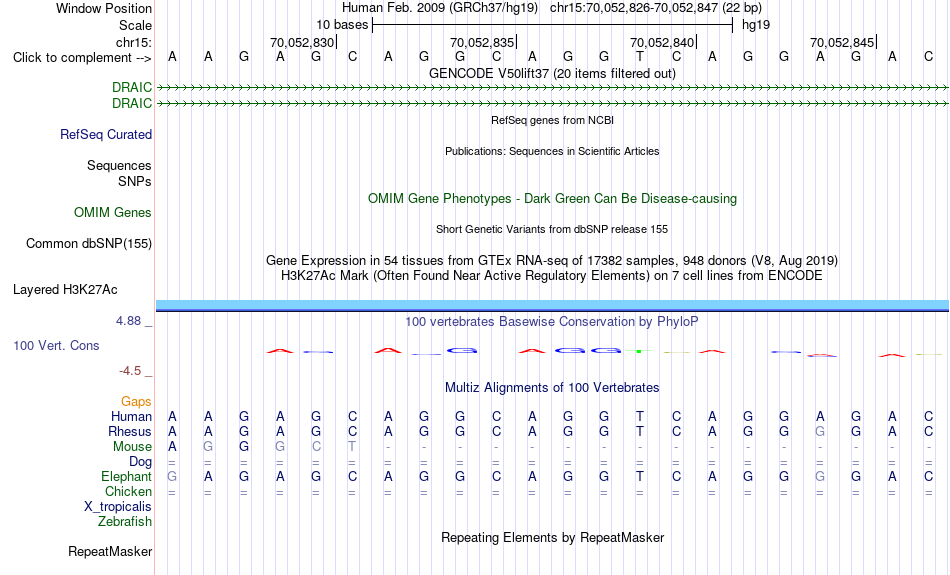Select the Zebrafish alignment row label
This screenshot has height=575, width=950.
tap(125, 521)
